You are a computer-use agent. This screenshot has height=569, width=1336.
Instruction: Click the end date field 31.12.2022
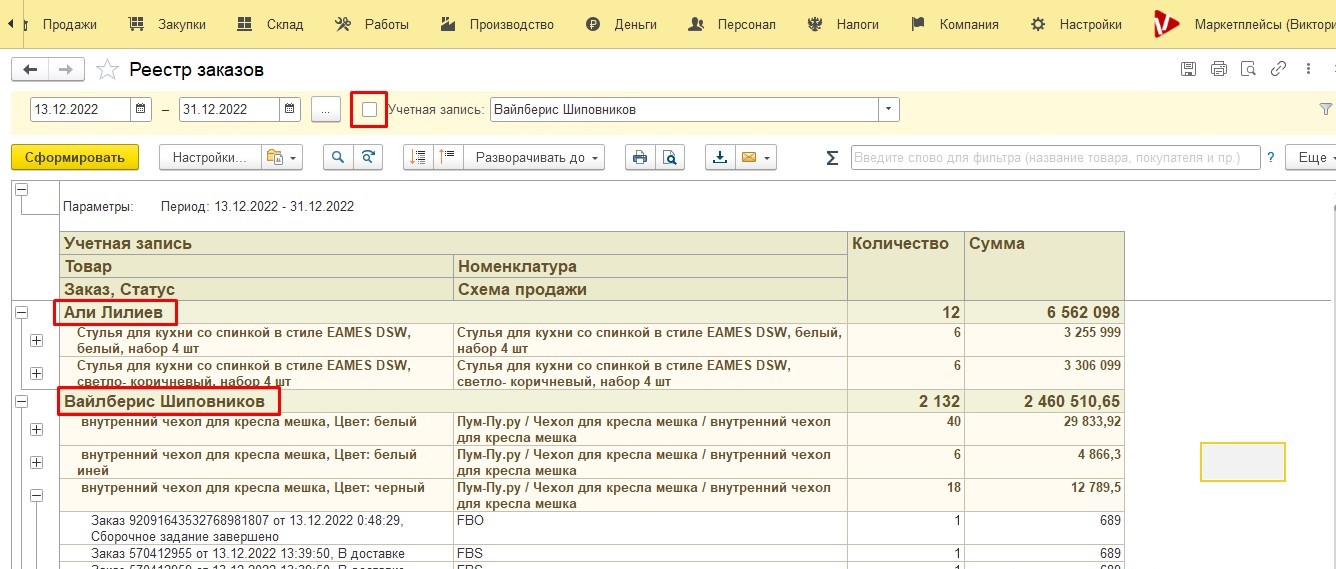click(230, 109)
